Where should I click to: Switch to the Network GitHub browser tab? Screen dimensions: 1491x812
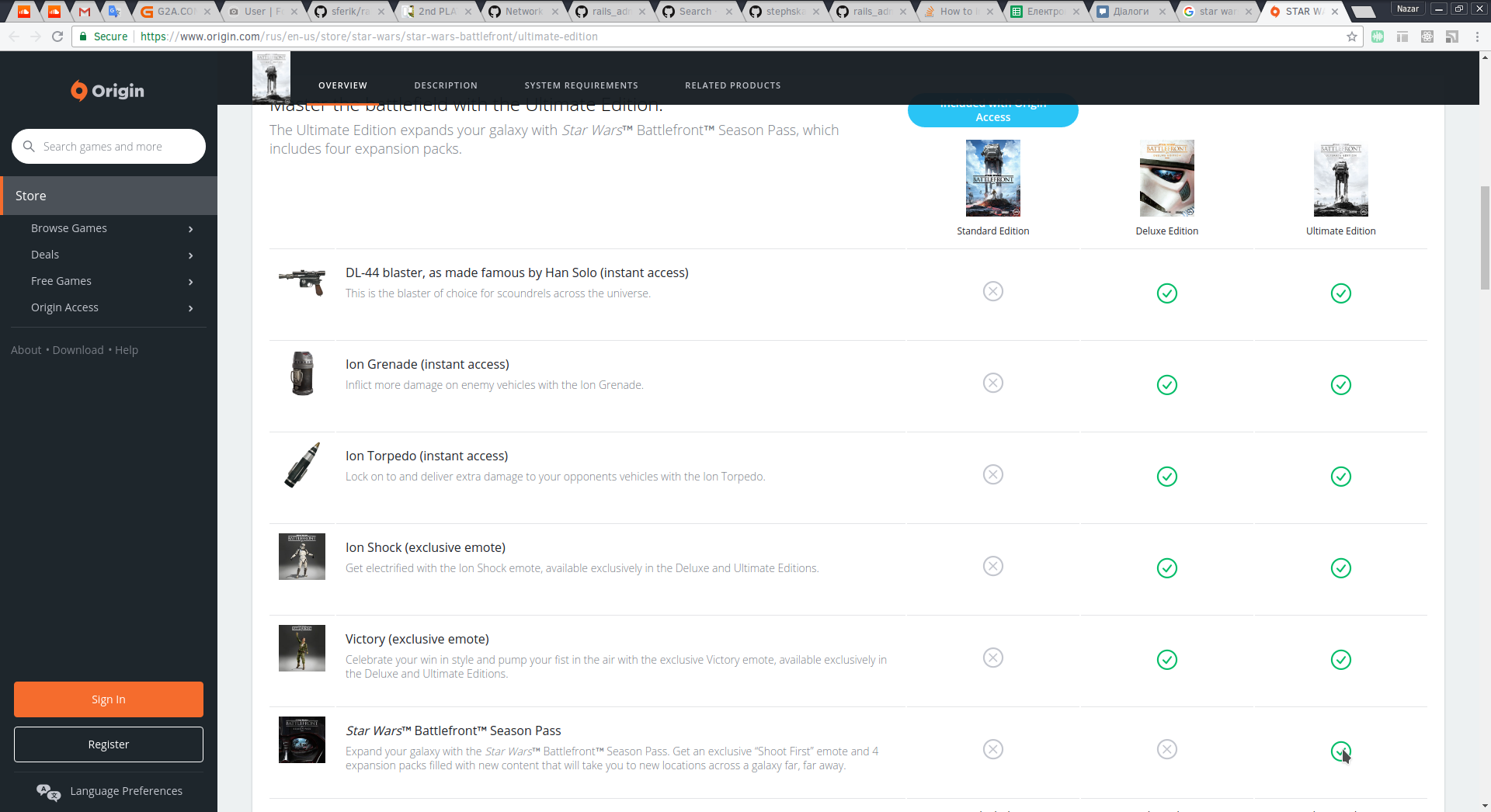(x=524, y=12)
